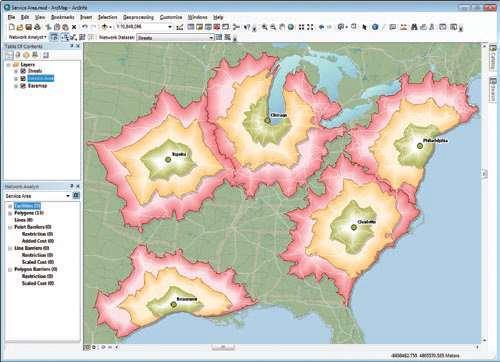Select Added Cost under Point Barriers
The height and width of the screenshot is (362, 500).
click(38, 241)
